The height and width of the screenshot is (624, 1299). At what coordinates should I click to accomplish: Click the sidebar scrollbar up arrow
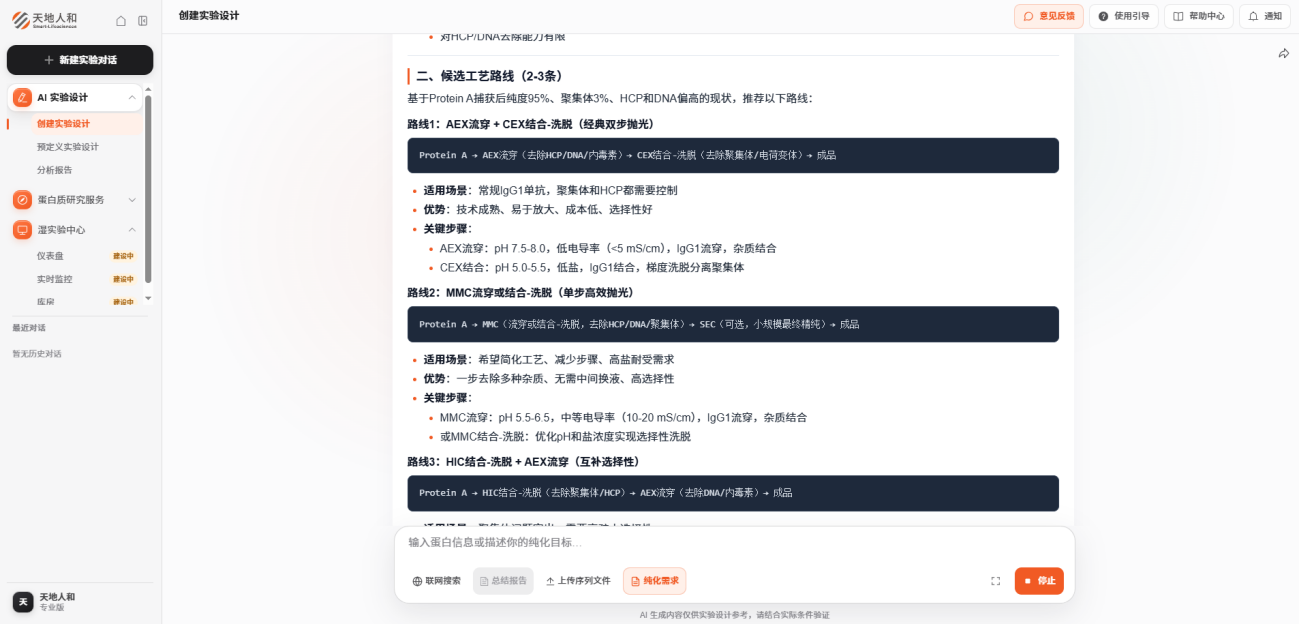click(148, 88)
